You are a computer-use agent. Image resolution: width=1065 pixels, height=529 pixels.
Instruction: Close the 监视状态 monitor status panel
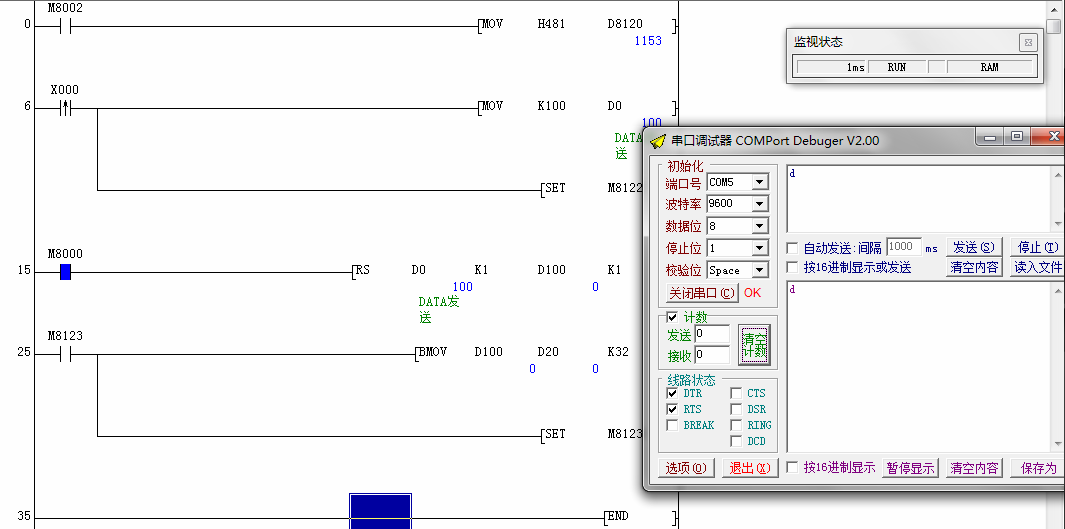(x=1027, y=42)
